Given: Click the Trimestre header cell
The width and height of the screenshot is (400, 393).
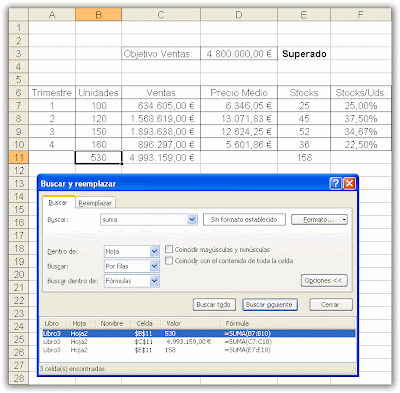Looking at the screenshot, I should 52,93.
